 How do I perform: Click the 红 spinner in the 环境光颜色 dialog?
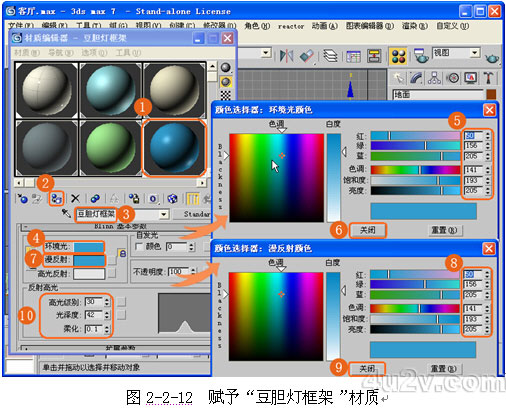[488, 136]
